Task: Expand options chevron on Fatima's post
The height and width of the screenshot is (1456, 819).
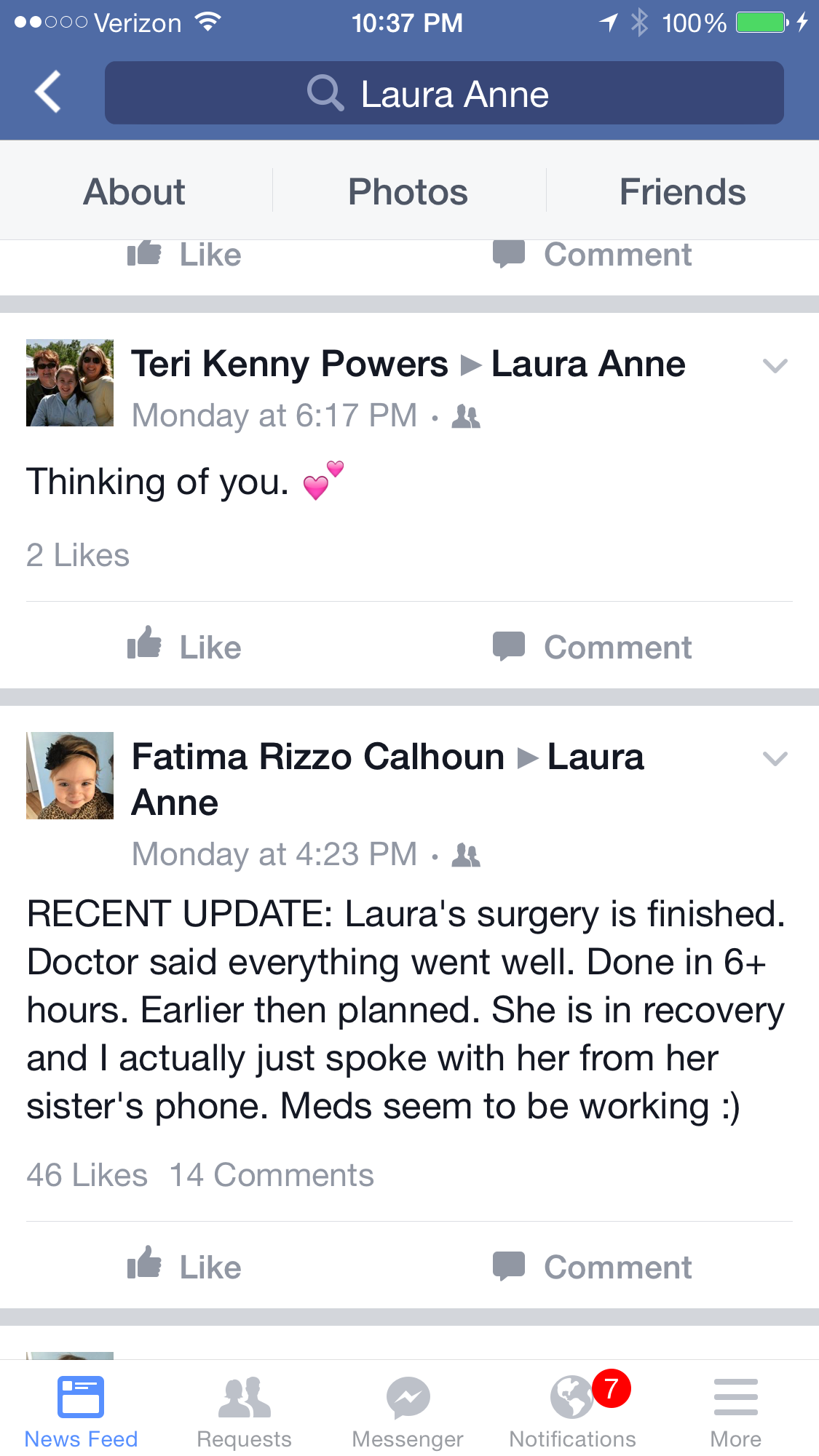Action: [x=775, y=758]
